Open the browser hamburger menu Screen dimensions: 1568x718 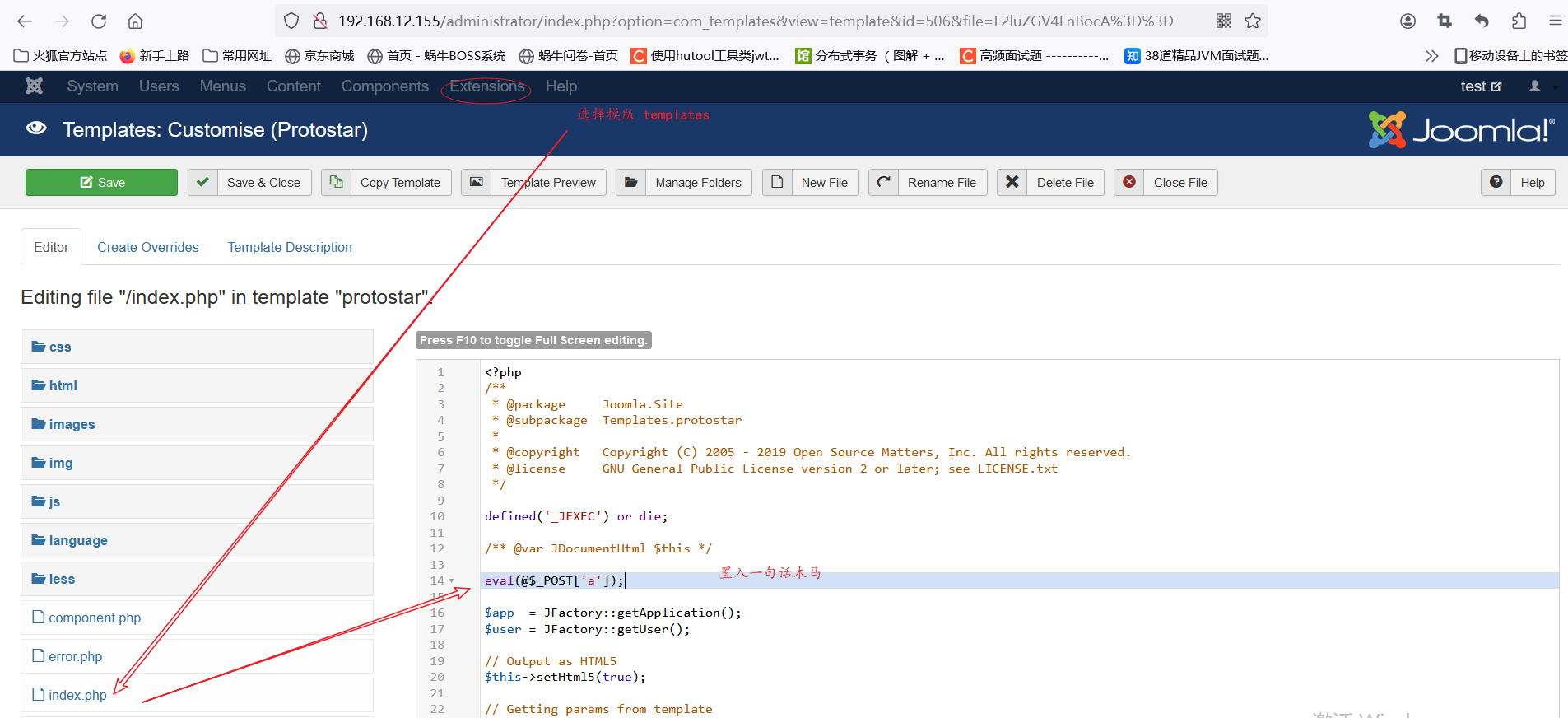coord(1555,21)
